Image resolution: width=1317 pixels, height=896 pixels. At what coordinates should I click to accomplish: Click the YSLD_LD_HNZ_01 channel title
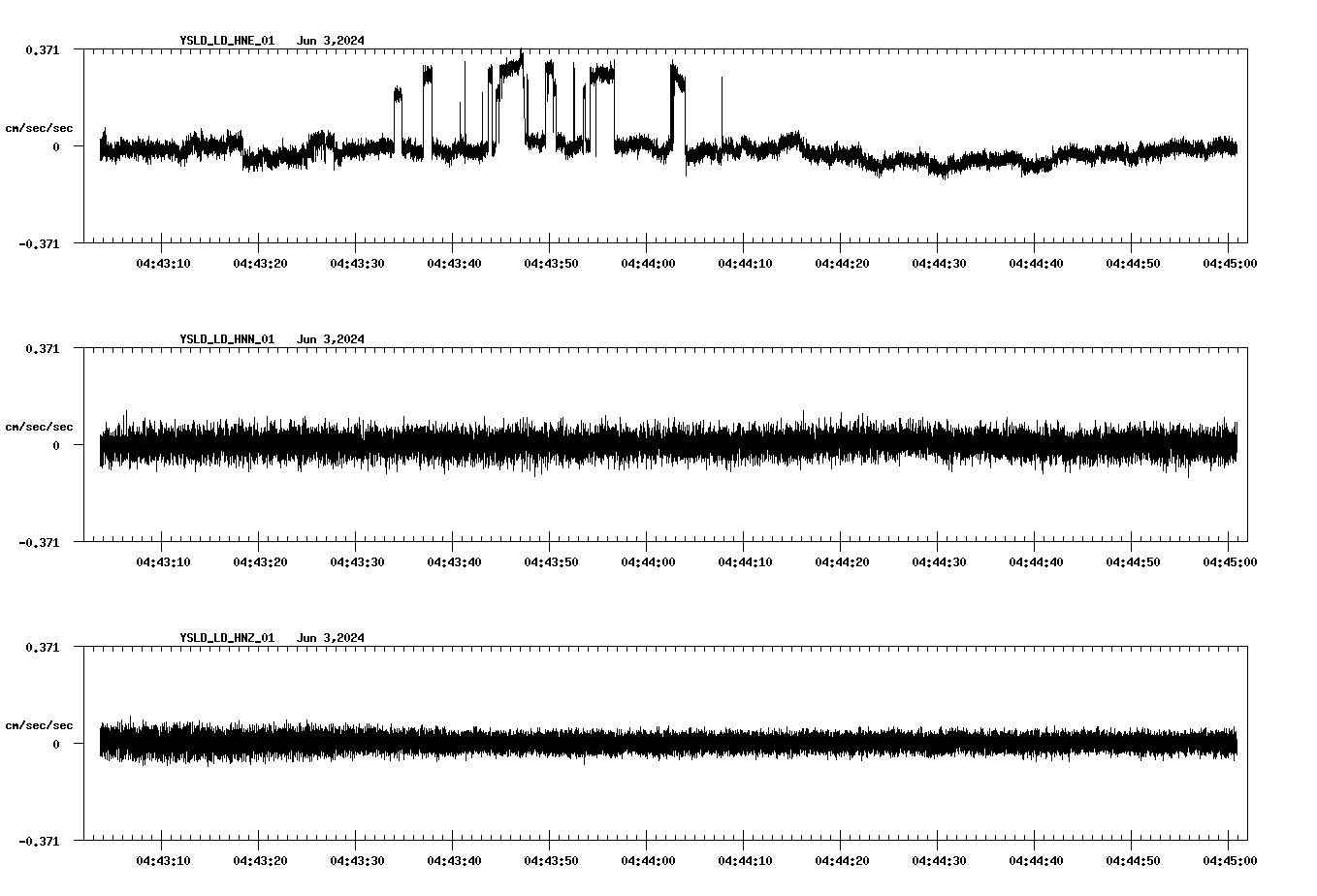(x=226, y=637)
